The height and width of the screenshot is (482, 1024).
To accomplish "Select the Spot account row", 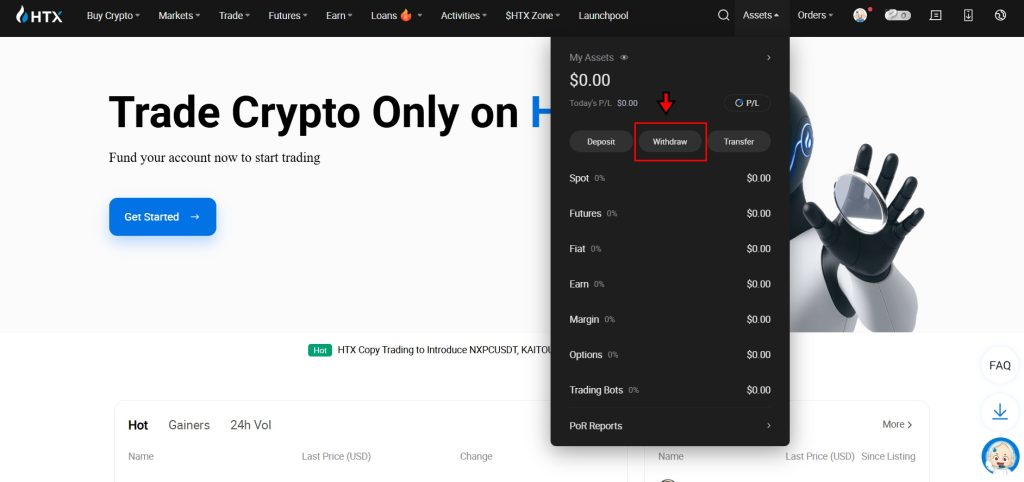I will click(x=670, y=178).
